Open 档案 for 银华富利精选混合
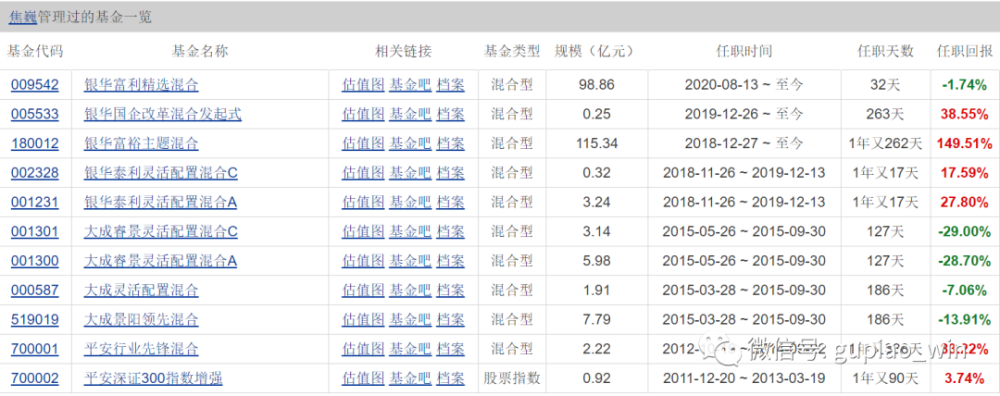This screenshot has height=396, width=1000. pos(450,85)
